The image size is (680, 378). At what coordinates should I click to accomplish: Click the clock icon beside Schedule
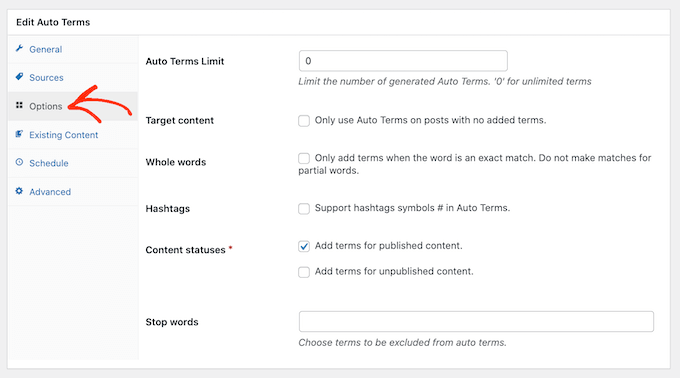tap(19, 162)
